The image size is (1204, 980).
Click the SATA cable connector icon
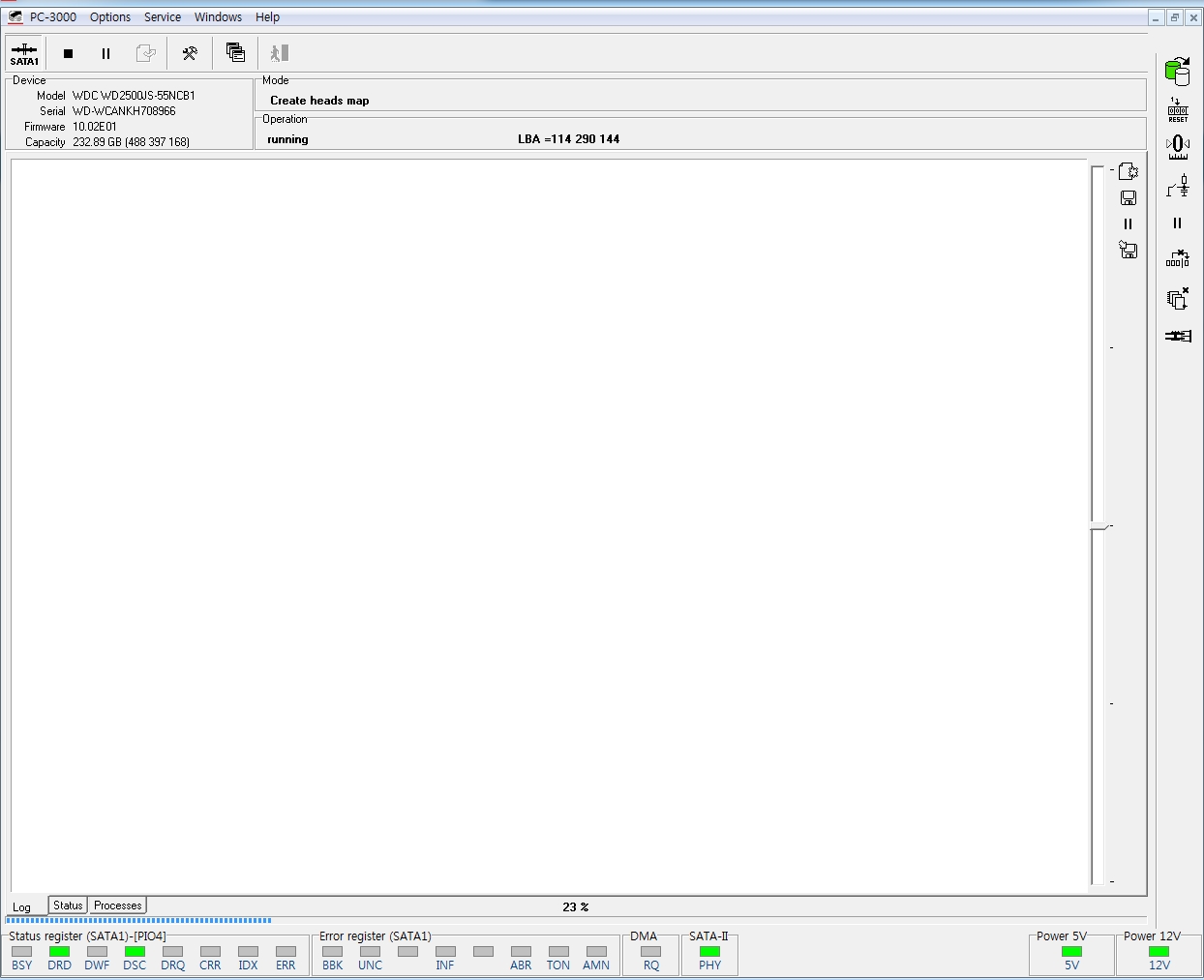pyautogui.click(x=1178, y=336)
